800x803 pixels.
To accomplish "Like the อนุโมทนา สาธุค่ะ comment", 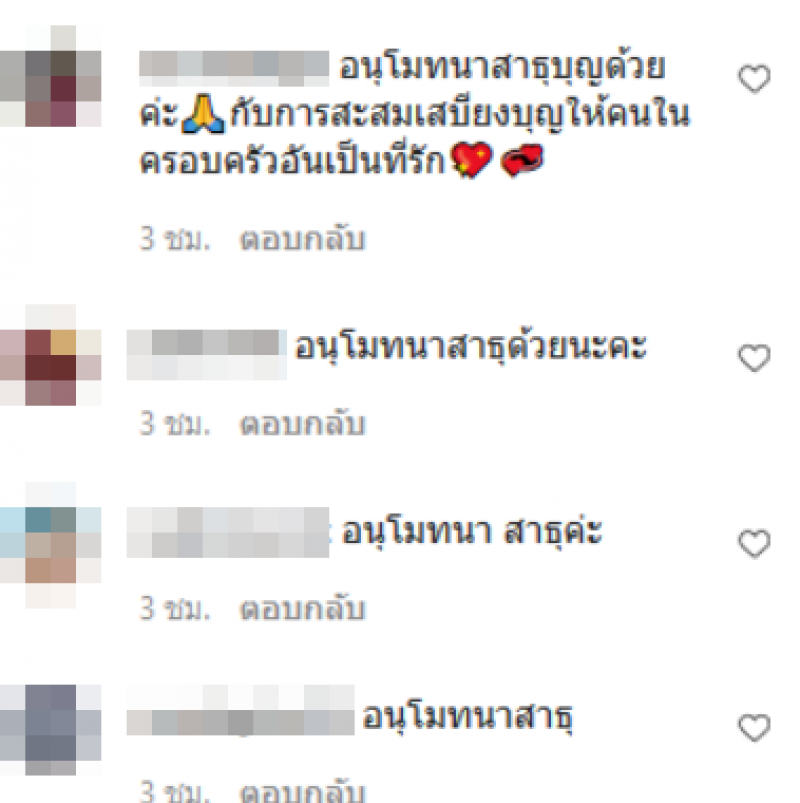I will point(754,543).
